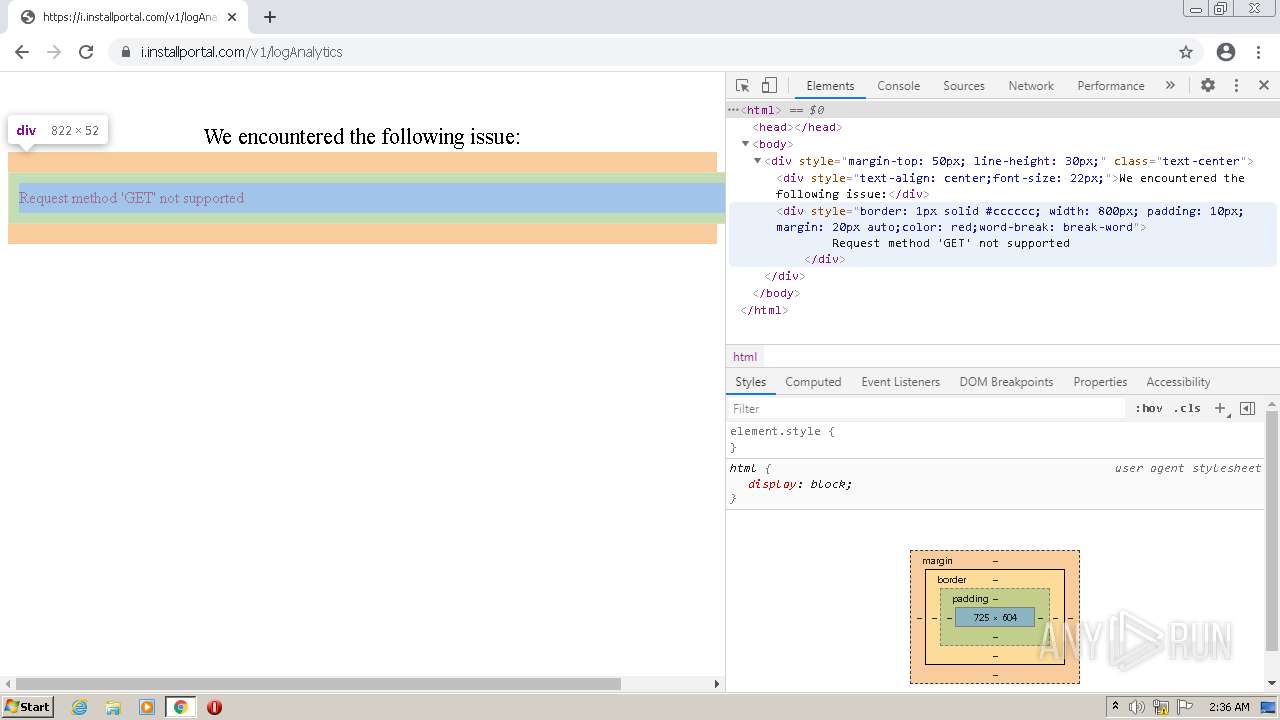Click the margin label in box model
The height and width of the screenshot is (720, 1280).
[x=937, y=561]
